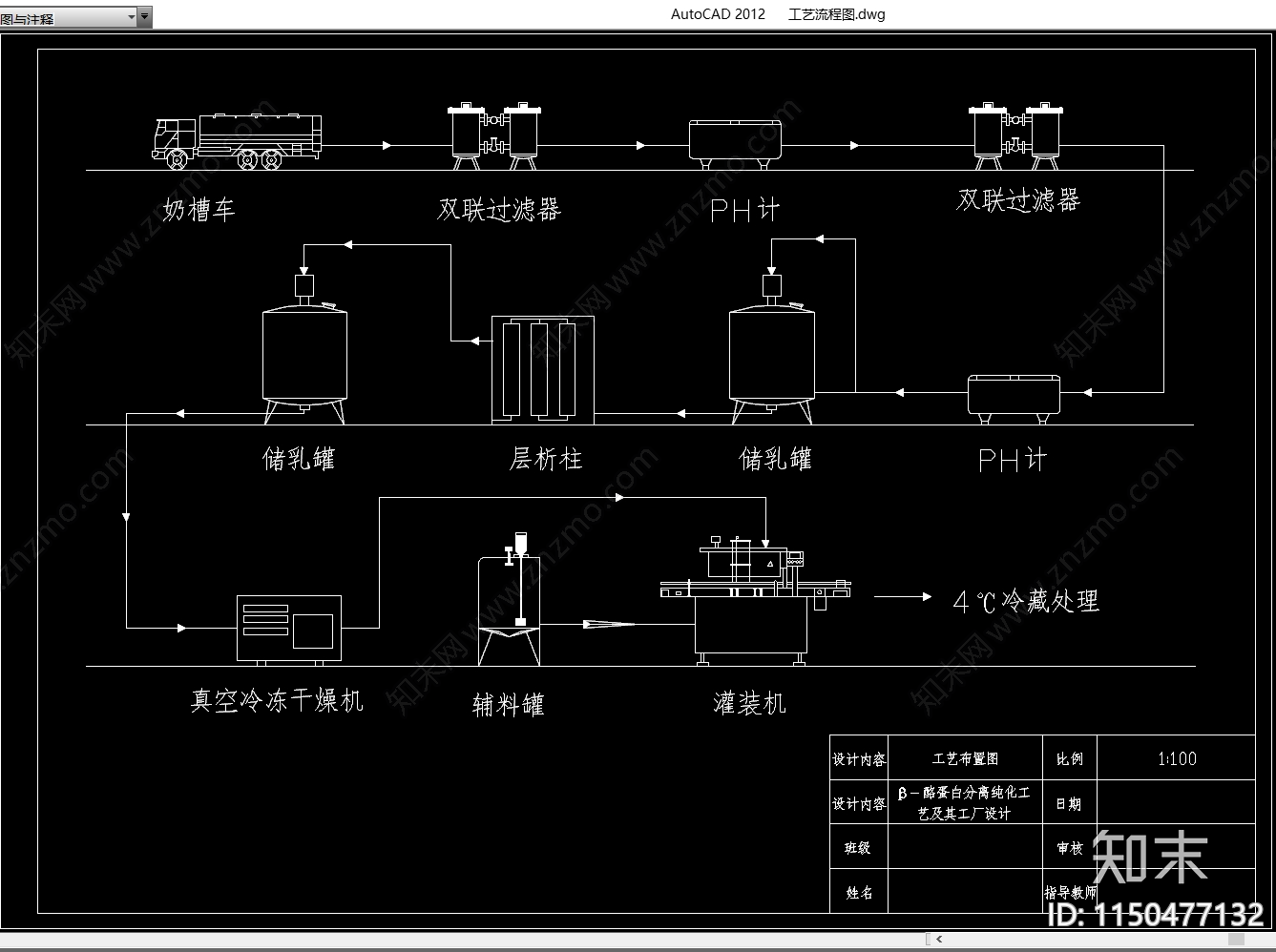Click the 班级 title block cell
Viewport: 1276px width, 952px height.
(858, 847)
